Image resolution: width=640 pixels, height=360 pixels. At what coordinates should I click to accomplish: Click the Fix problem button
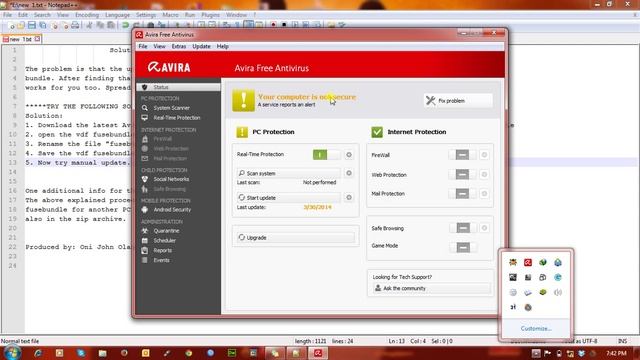click(x=458, y=100)
